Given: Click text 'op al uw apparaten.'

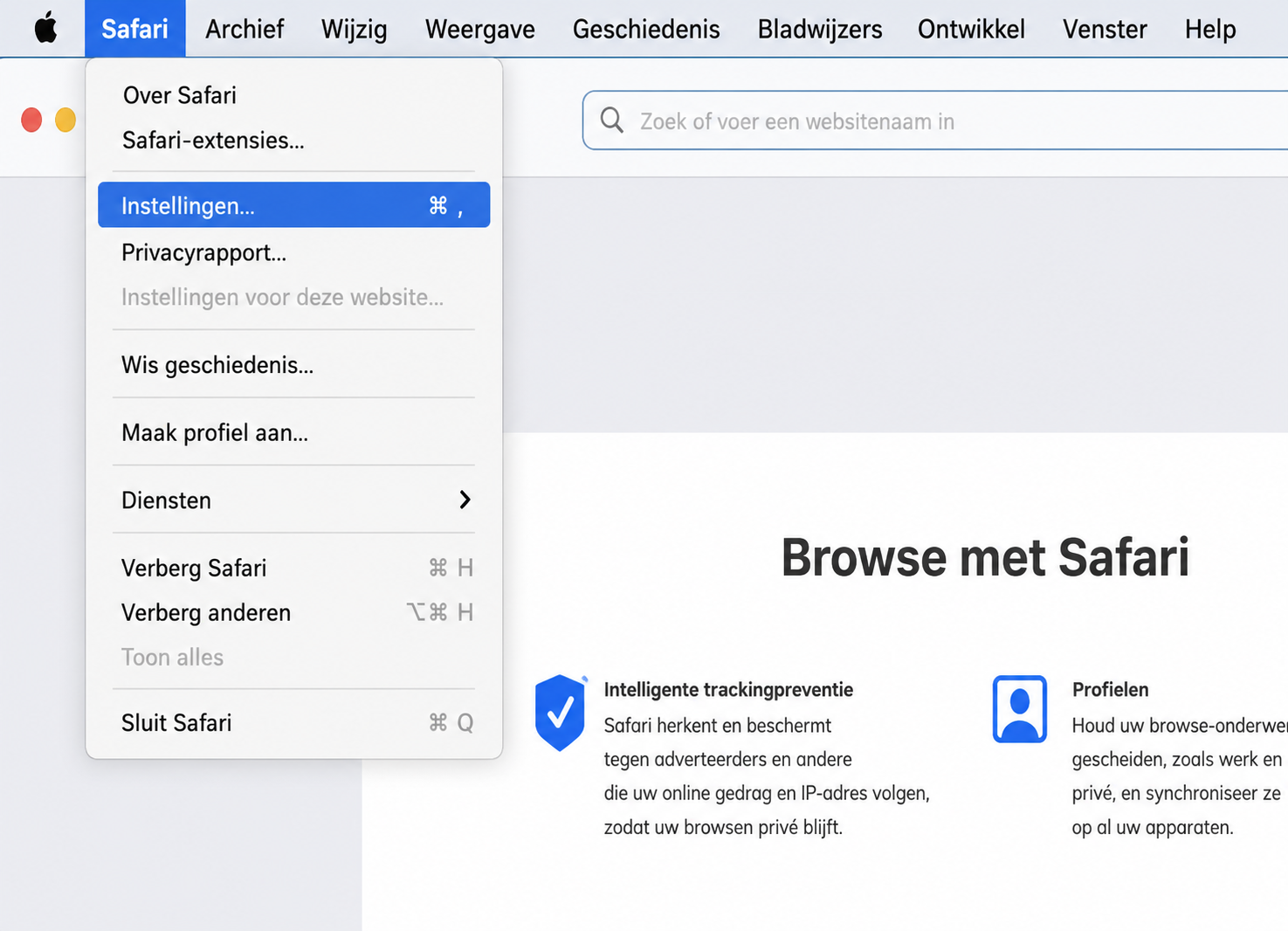Looking at the screenshot, I should [1153, 827].
